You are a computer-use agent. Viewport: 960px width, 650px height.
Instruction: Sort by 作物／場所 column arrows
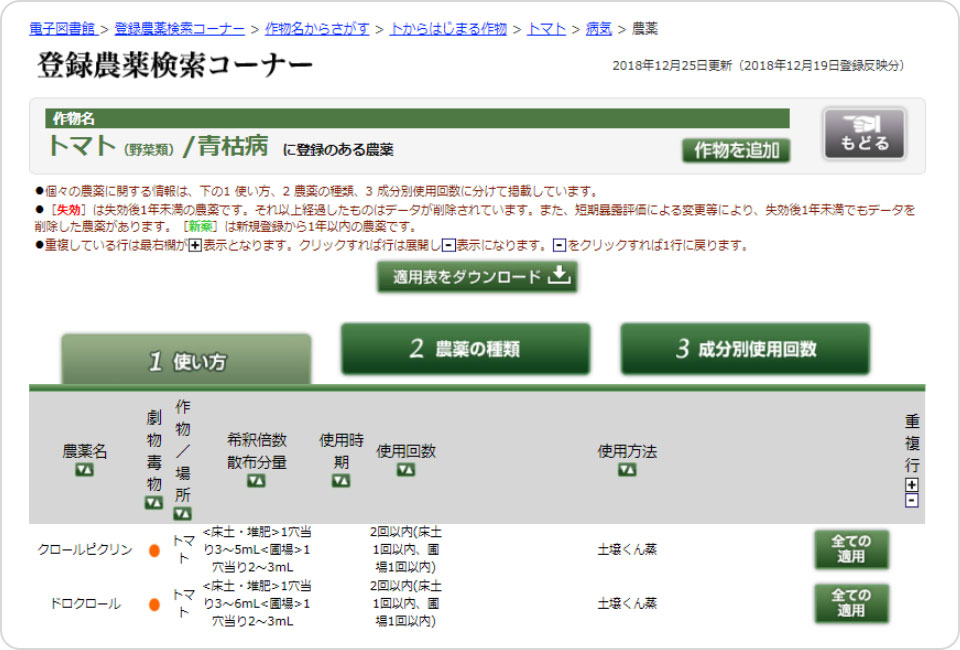(182, 514)
